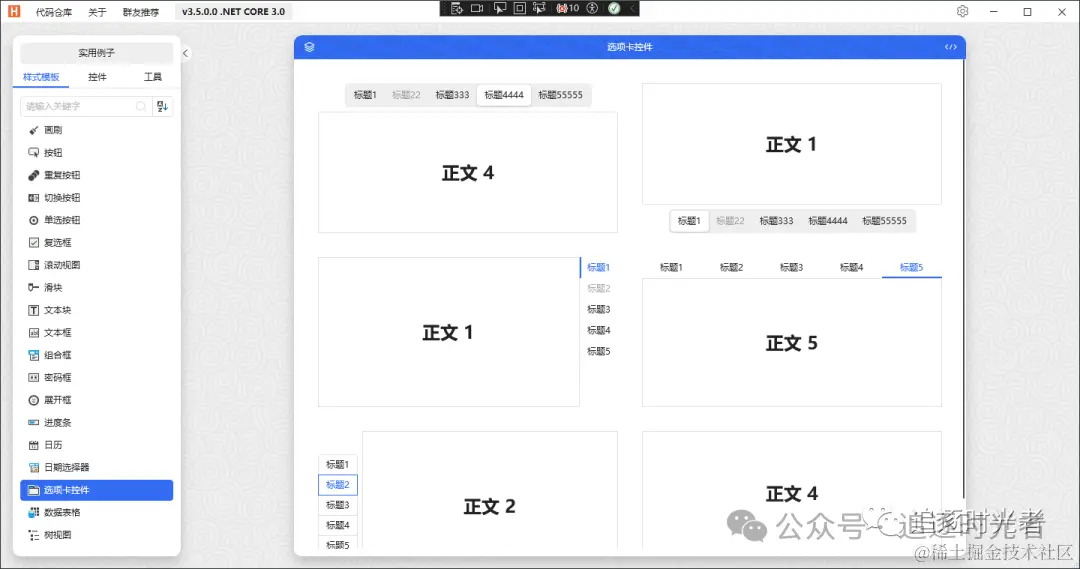Open the 树视图 tree view sample
Image resolution: width=1080 pixels, height=569 pixels.
pyautogui.click(x=96, y=535)
